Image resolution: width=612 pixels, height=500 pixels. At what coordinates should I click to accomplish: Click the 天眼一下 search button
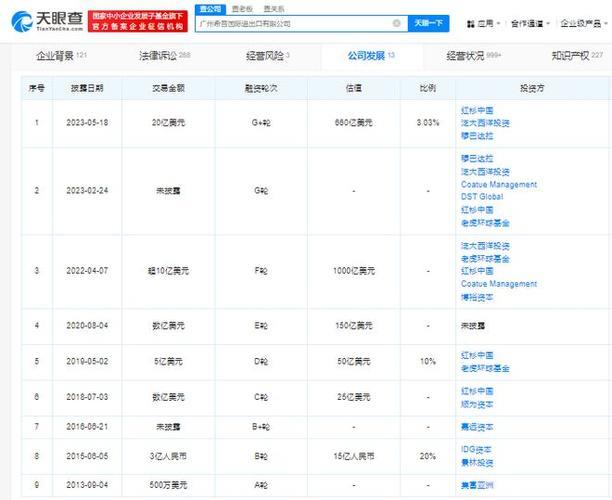[x=428, y=23]
